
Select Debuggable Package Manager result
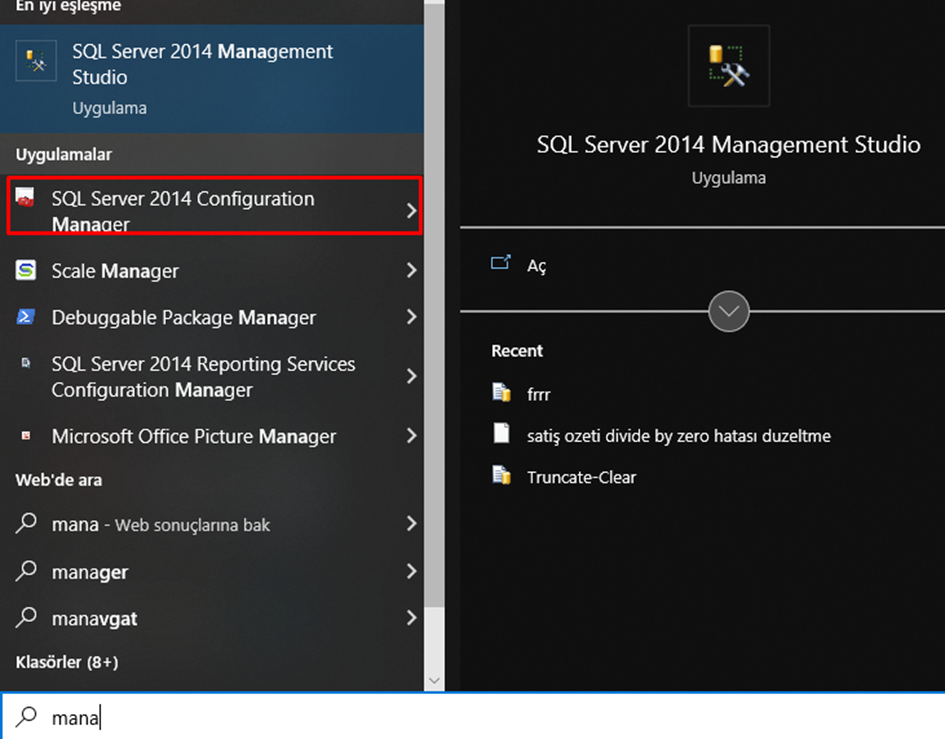pyautogui.click(x=212, y=317)
